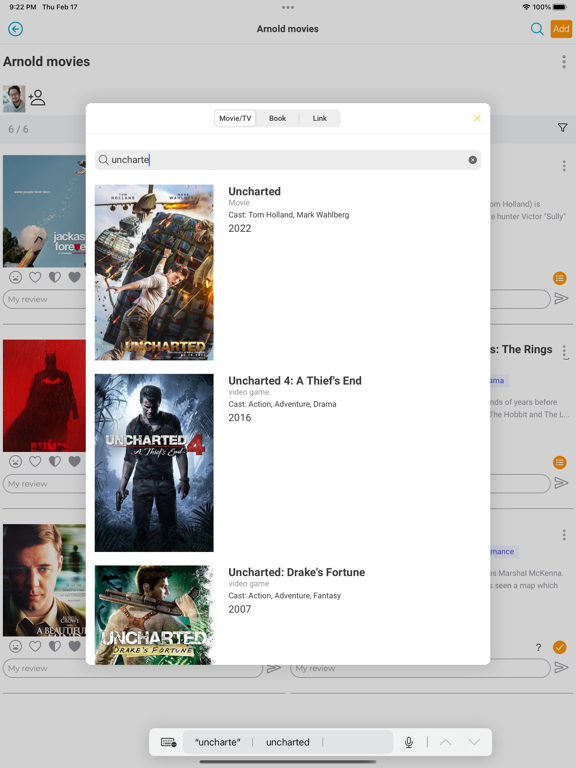The height and width of the screenshot is (768, 576).
Task: Rate Jackass Forever with sad face
Action: coord(16,277)
